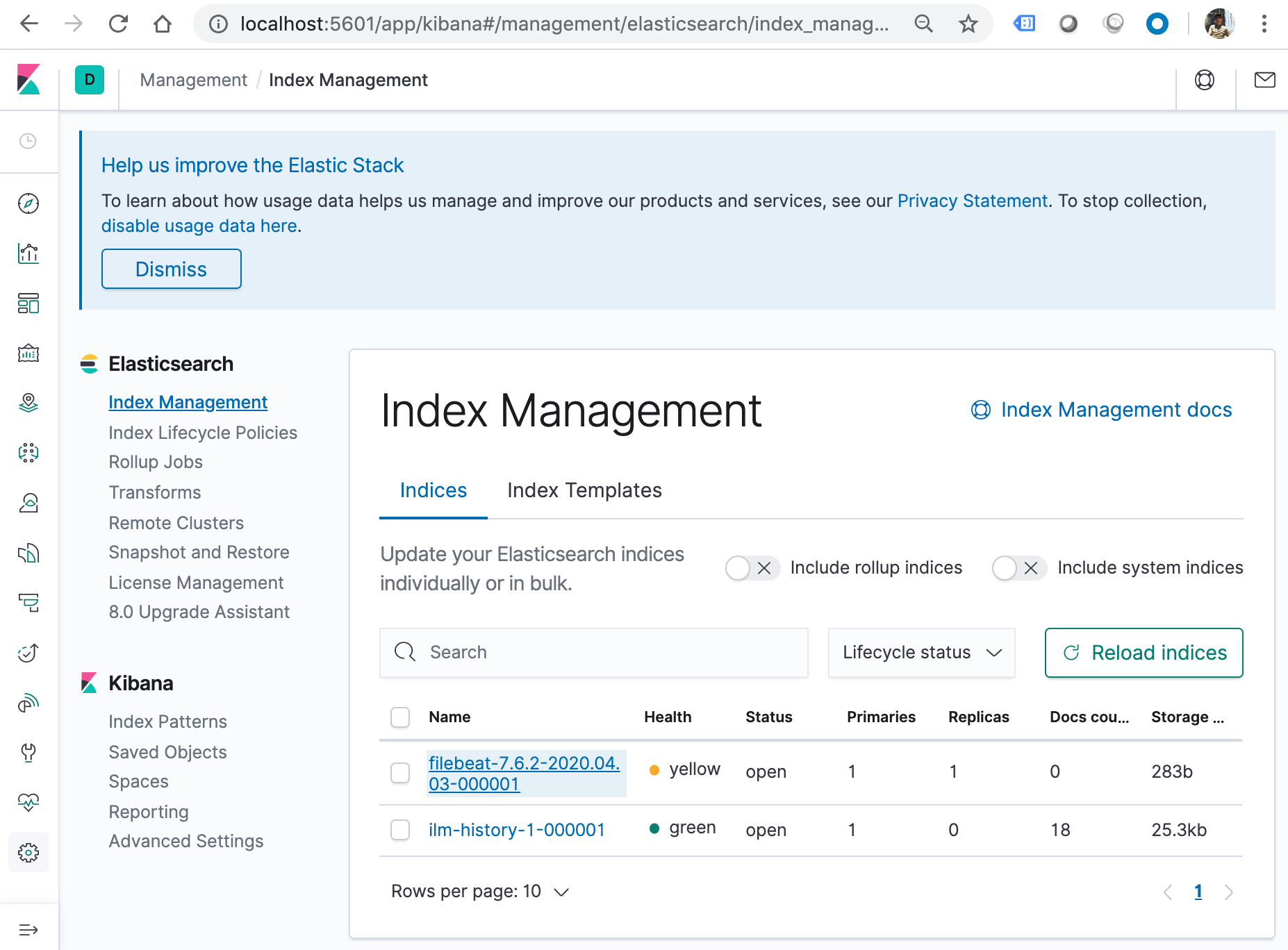Open Remote Clusters in menu
Viewport: 1288px width, 950px height.
click(x=176, y=524)
